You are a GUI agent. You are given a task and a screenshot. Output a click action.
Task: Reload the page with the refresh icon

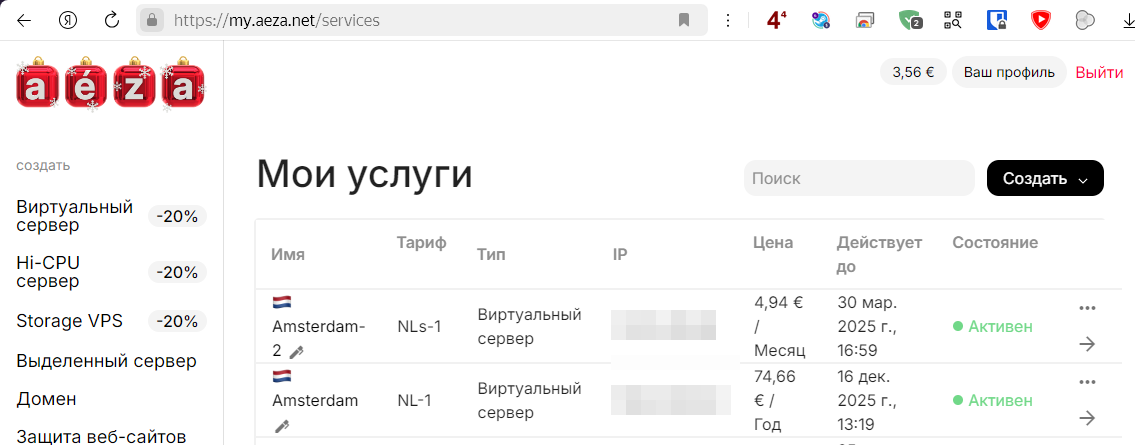click(112, 20)
